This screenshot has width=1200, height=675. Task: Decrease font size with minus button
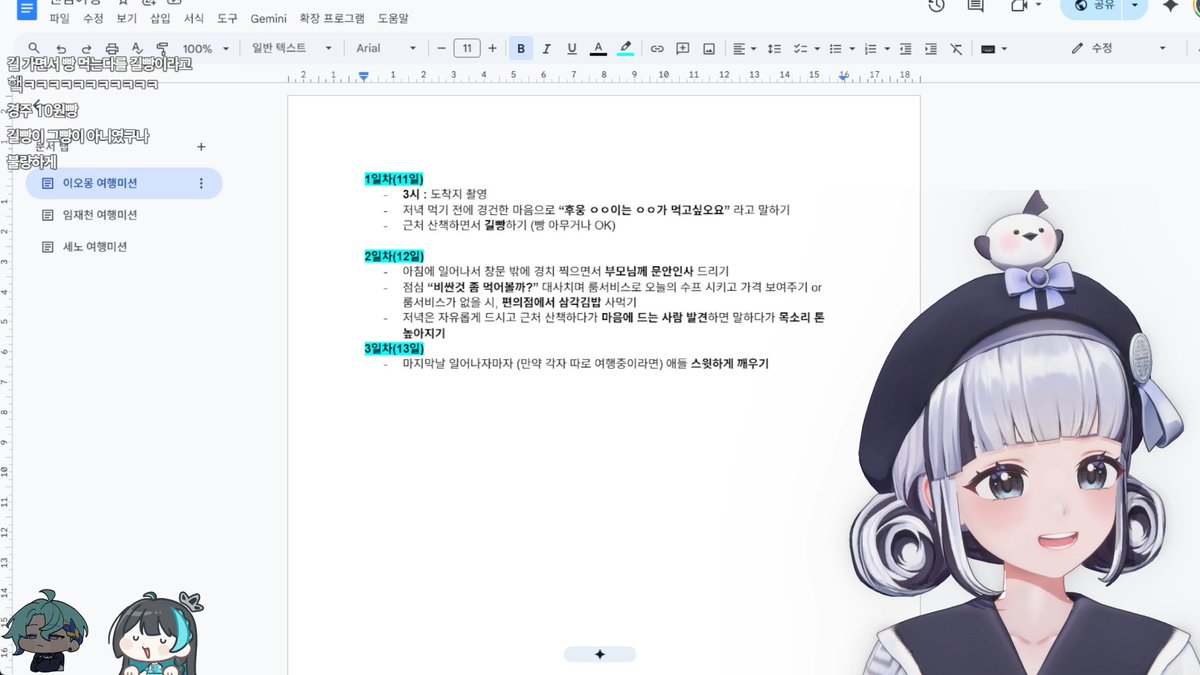(441, 48)
